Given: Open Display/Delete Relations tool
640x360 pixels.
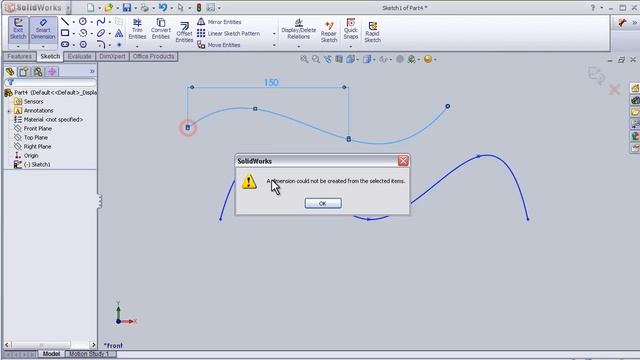Looking at the screenshot, I should (299, 29).
